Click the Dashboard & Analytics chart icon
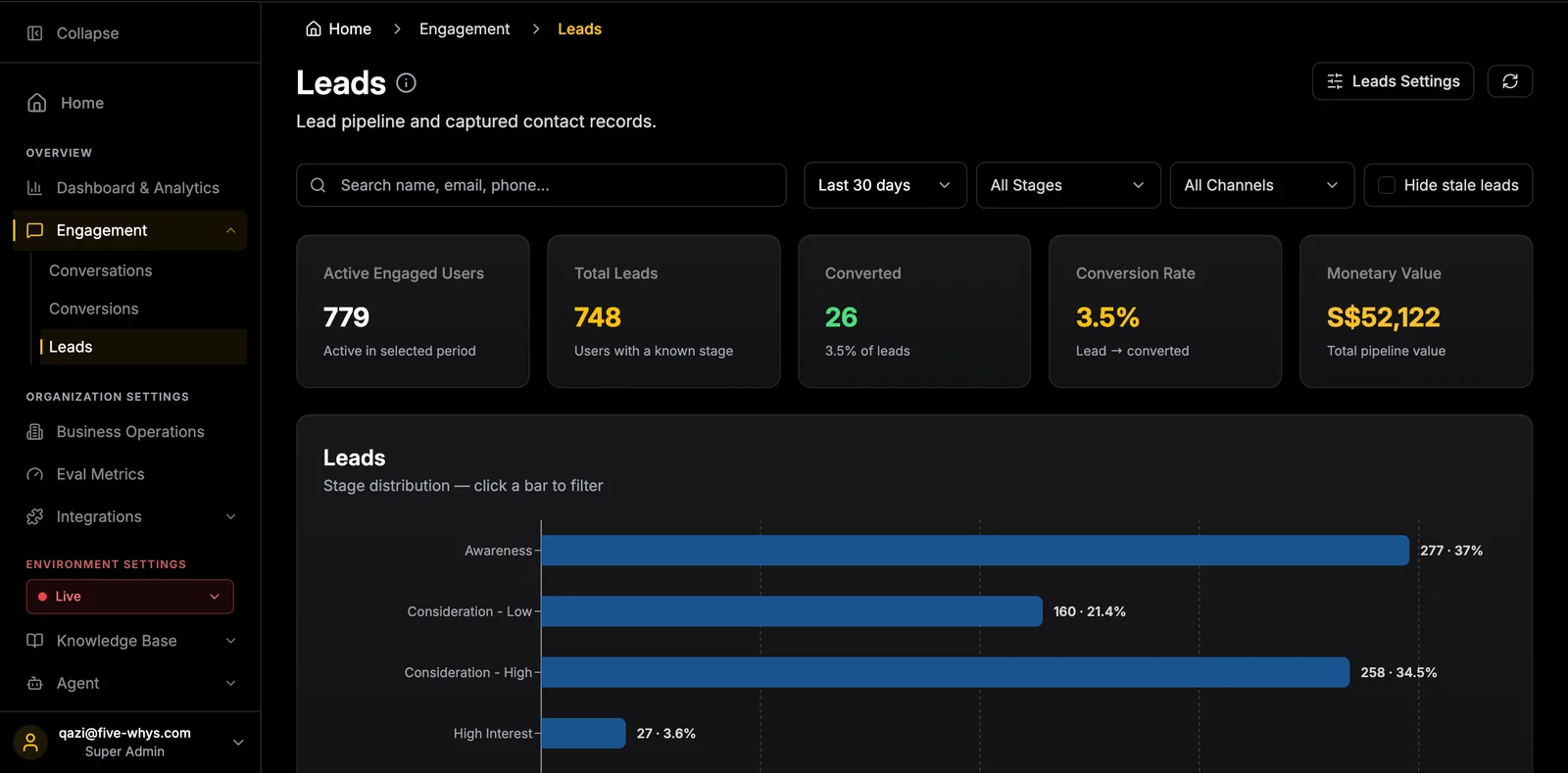 coord(35,188)
